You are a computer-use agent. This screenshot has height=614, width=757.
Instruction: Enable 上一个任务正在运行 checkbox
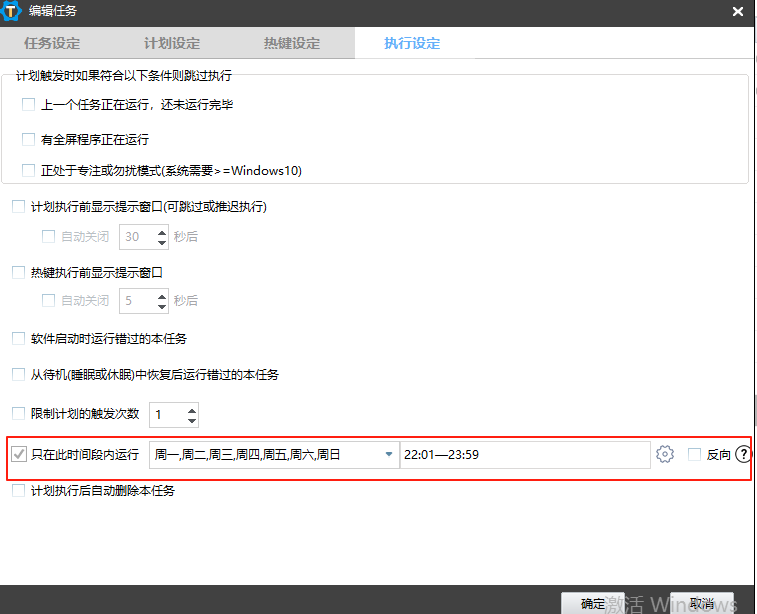28,104
